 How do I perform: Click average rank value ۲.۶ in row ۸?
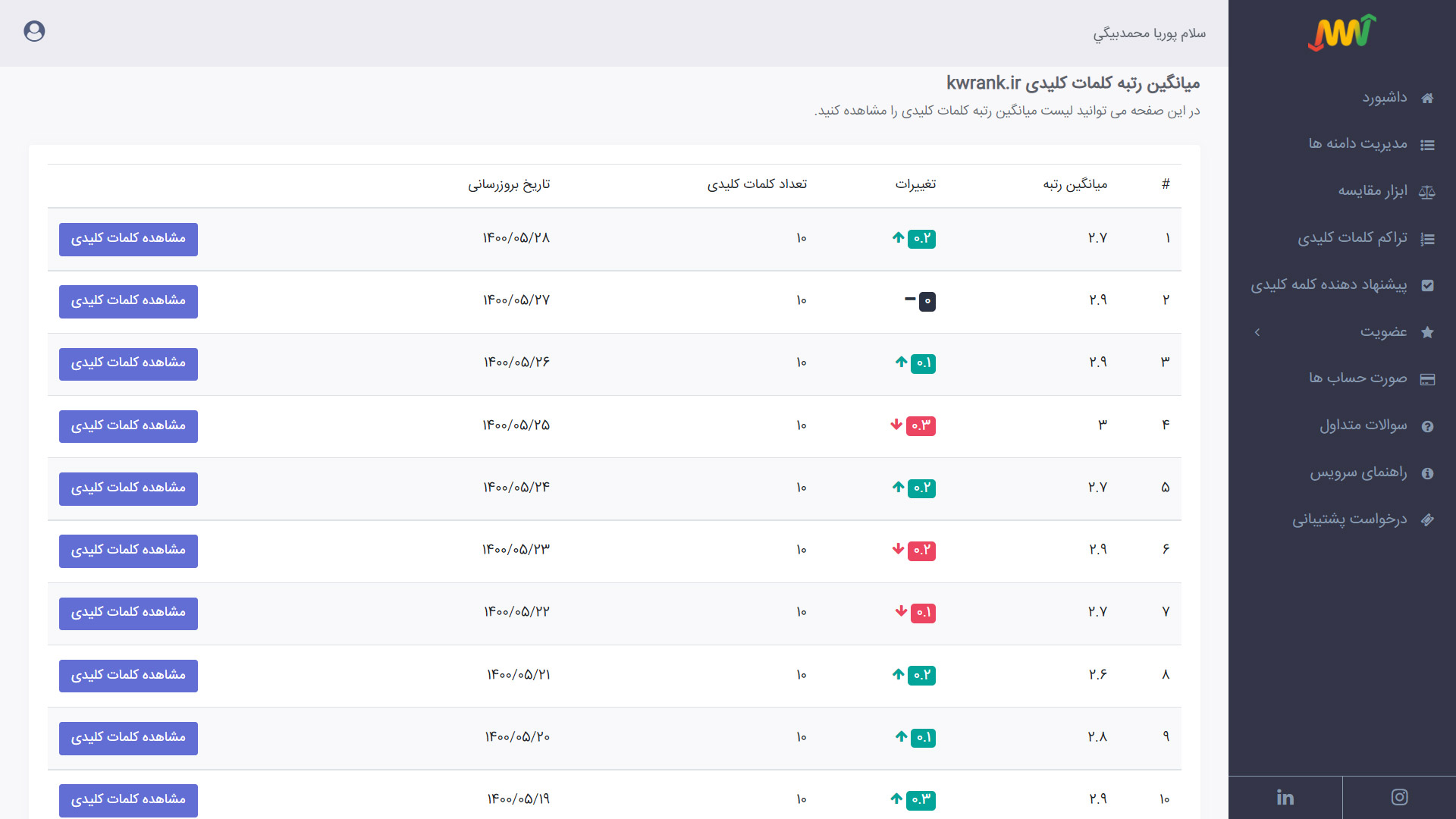(x=1098, y=675)
